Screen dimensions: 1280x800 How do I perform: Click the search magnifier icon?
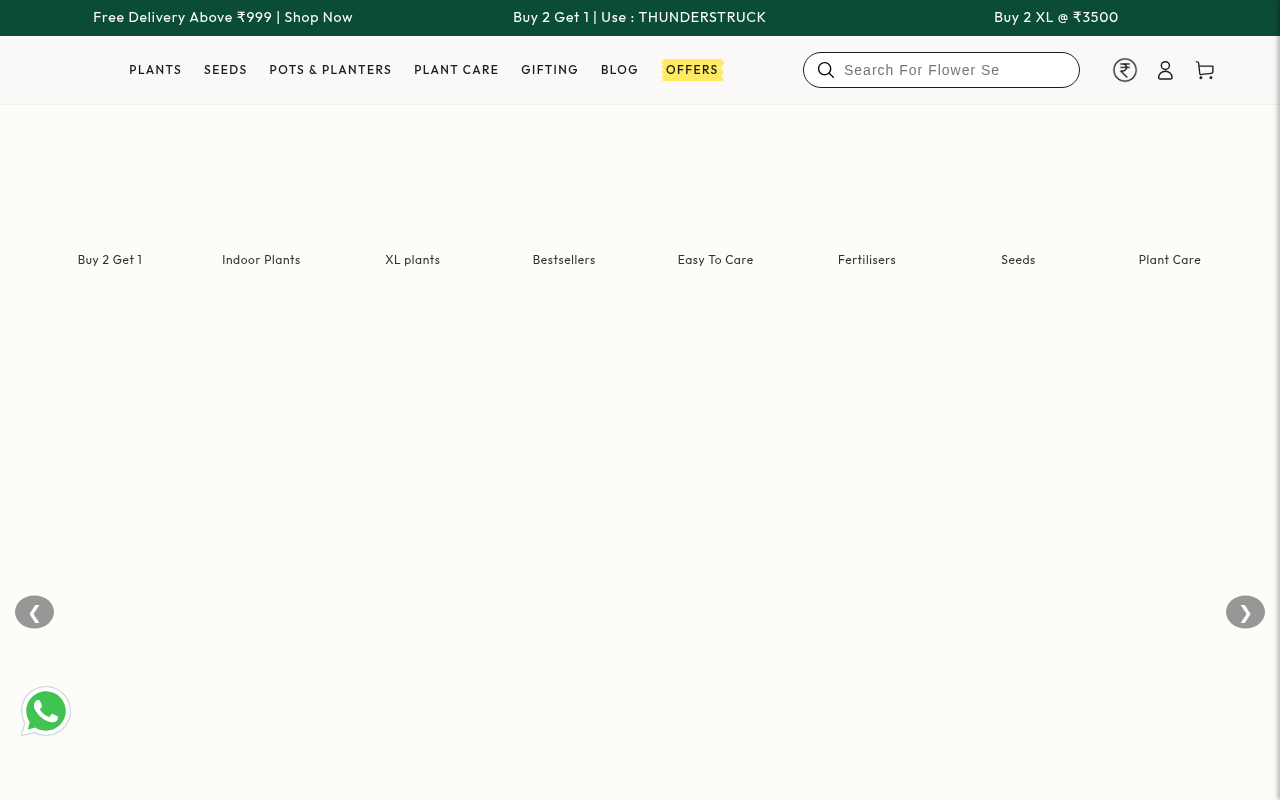(826, 70)
